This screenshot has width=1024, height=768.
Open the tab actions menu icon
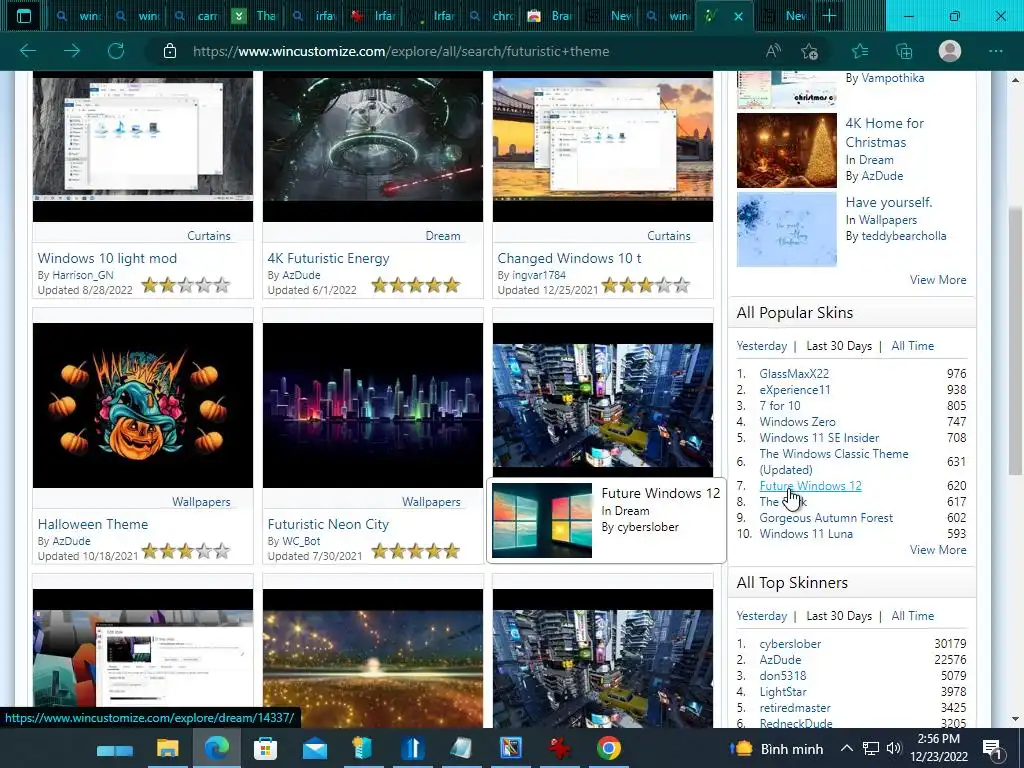pyautogui.click(x=24, y=16)
